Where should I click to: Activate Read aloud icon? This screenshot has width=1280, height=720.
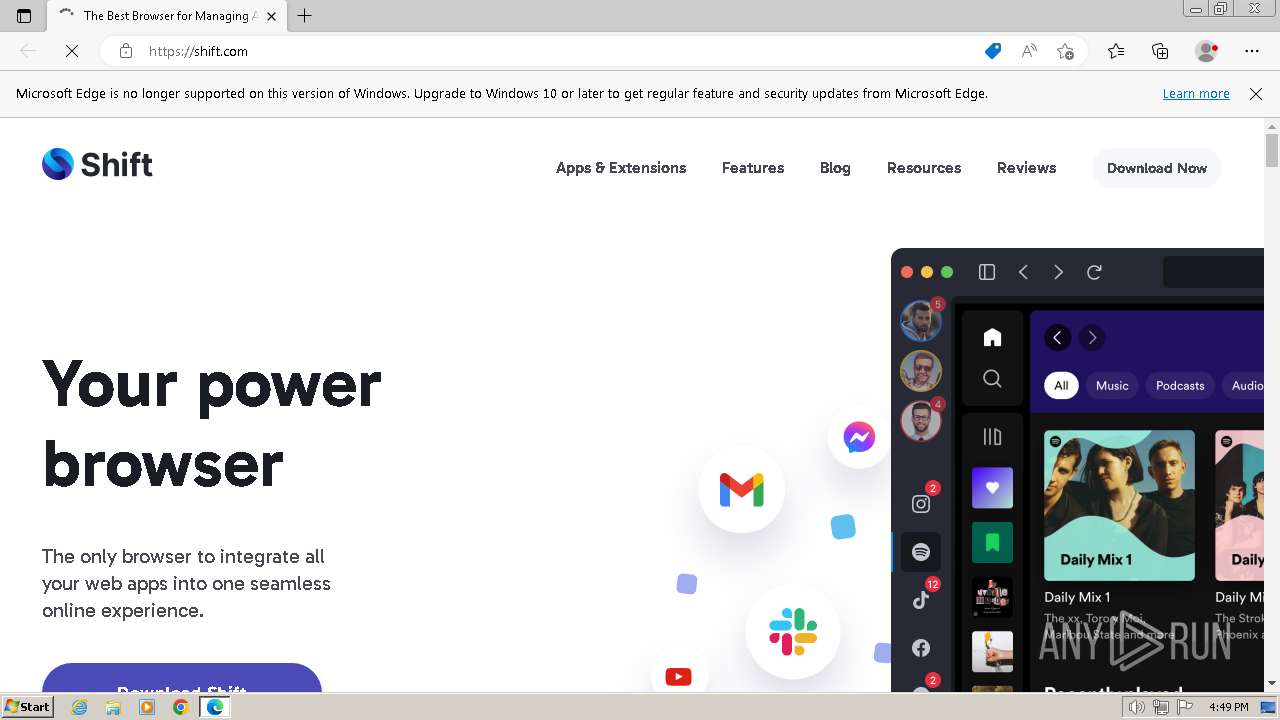(x=1029, y=51)
